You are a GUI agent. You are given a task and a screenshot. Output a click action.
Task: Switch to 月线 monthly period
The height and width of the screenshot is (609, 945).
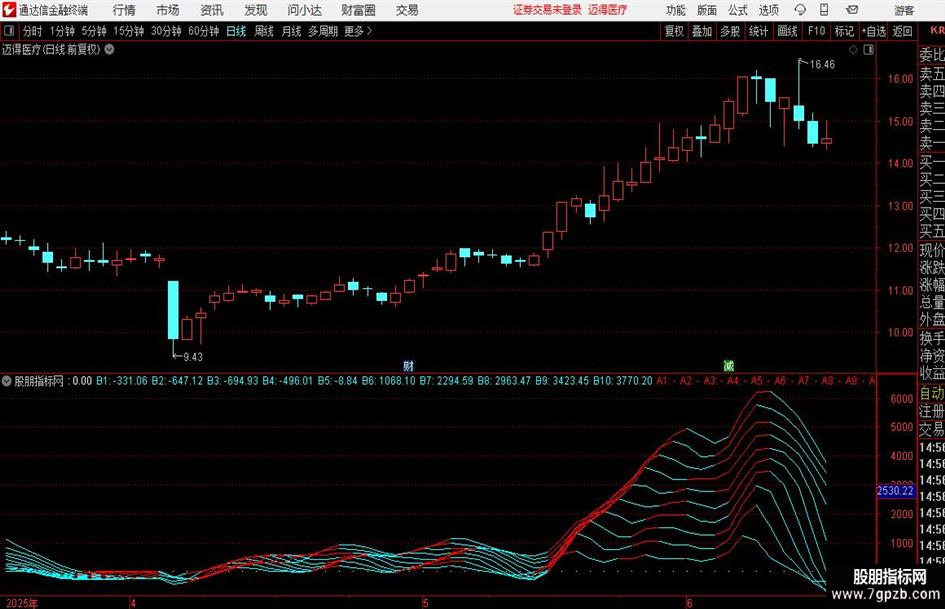(292, 31)
